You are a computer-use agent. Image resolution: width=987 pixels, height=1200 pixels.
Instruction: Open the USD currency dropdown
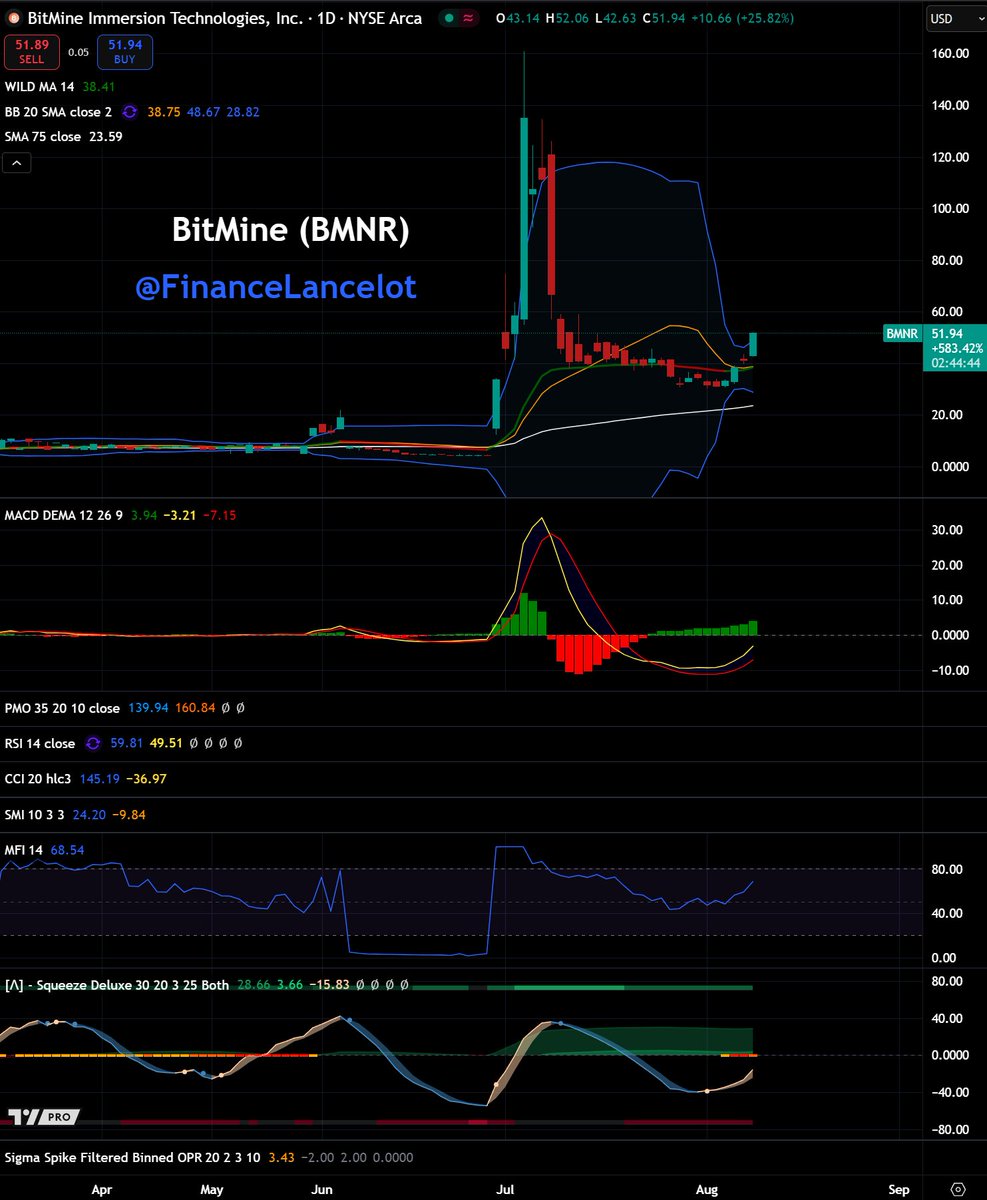(955, 18)
